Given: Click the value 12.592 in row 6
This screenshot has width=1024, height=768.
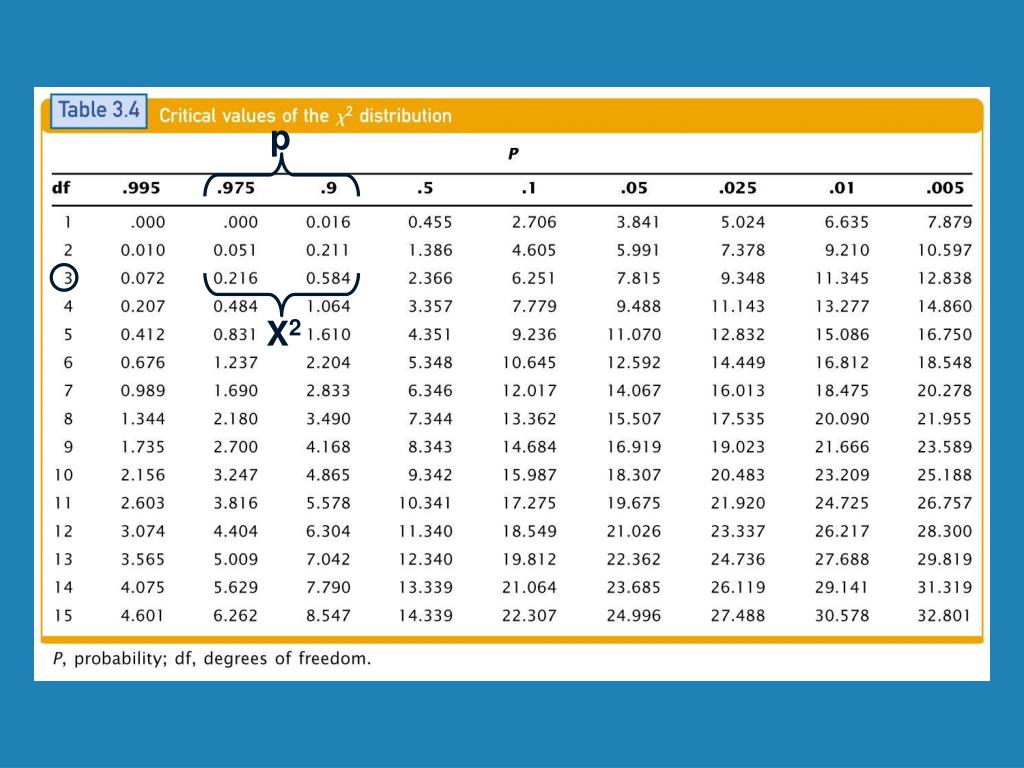Looking at the screenshot, I should 633,363.
